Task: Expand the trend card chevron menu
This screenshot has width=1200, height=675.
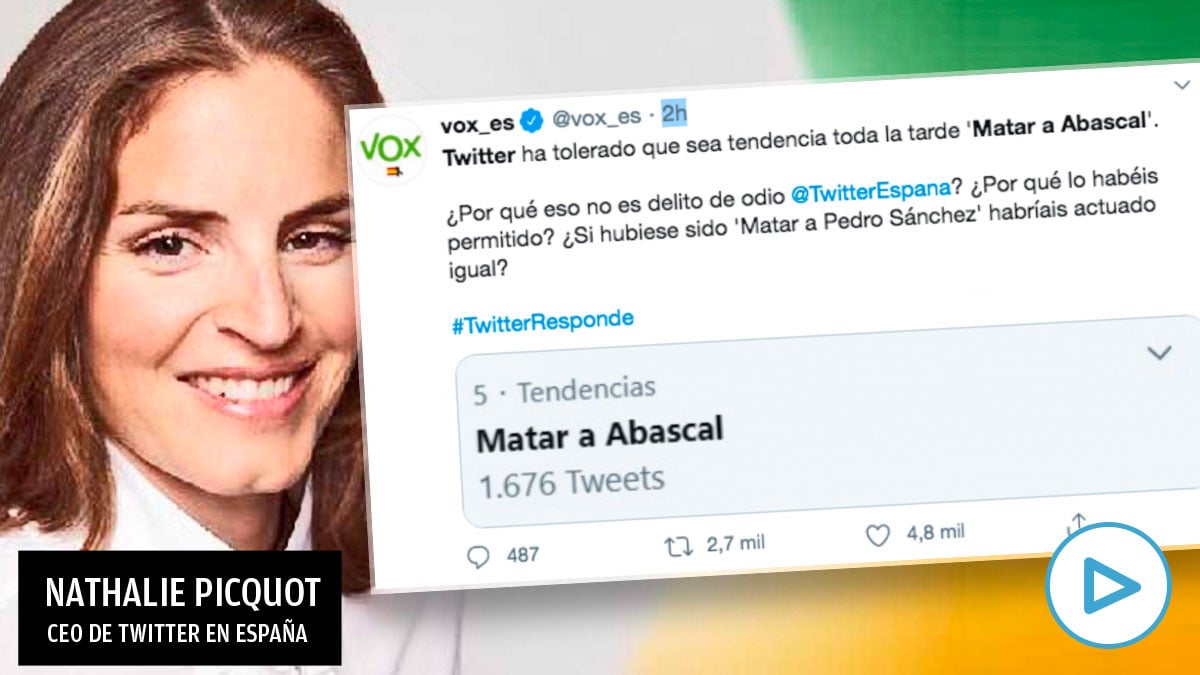Action: 1159,353
